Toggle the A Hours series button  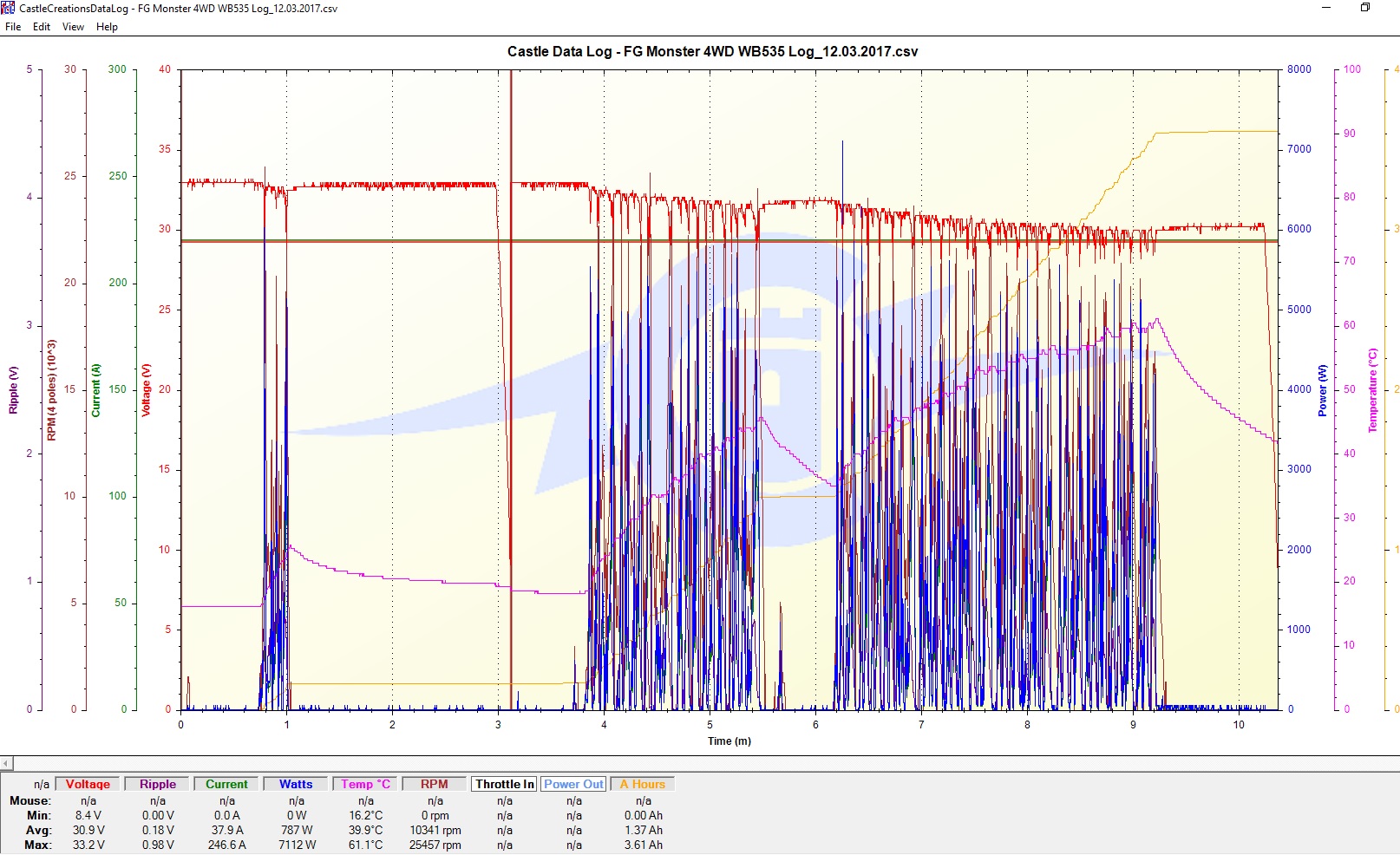(x=643, y=784)
